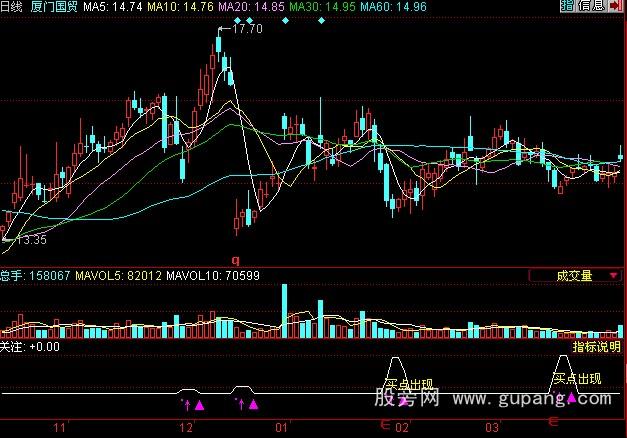
Task: Click the first magenta triangle near month 12
Action: pos(199,405)
